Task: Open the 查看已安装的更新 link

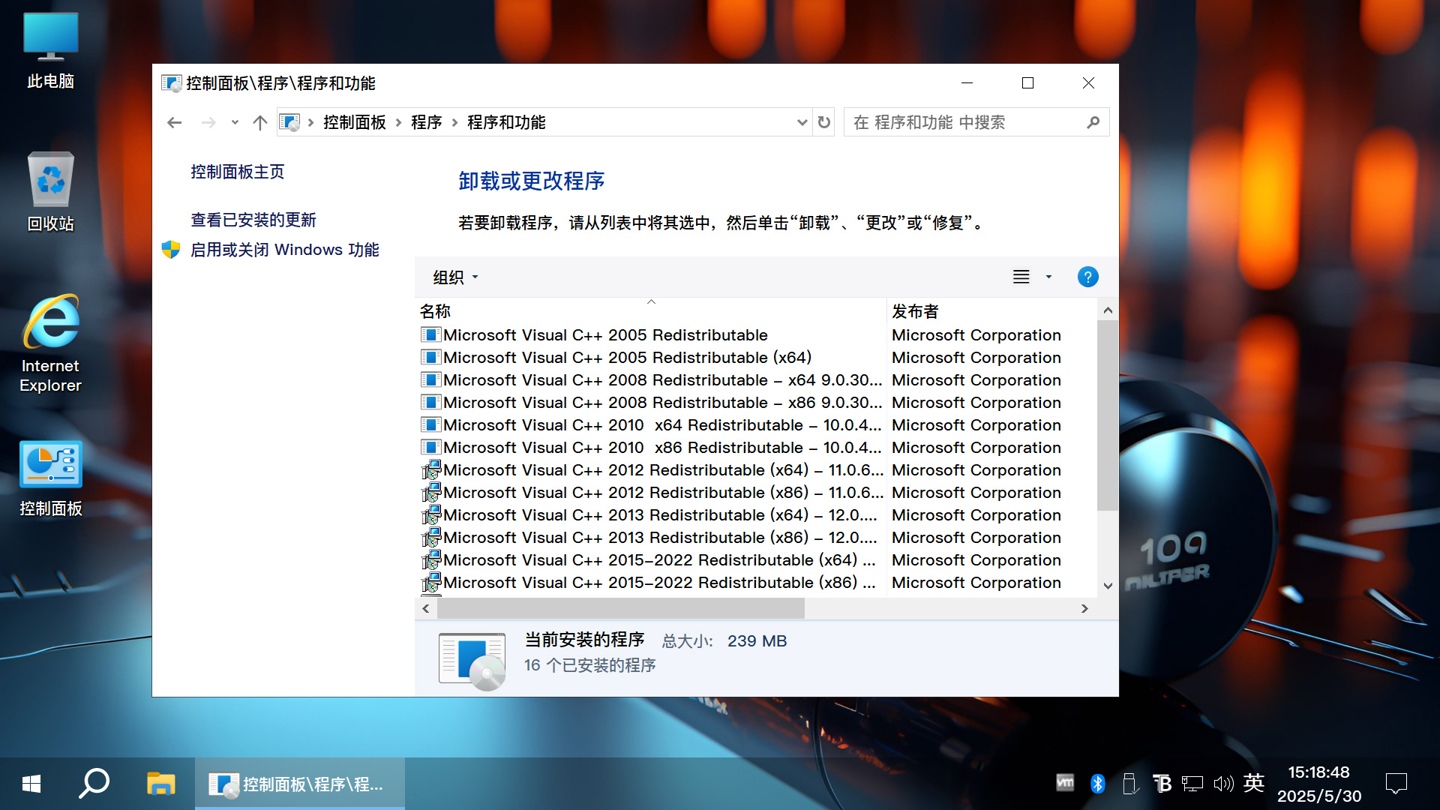Action: [x=254, y=220]
